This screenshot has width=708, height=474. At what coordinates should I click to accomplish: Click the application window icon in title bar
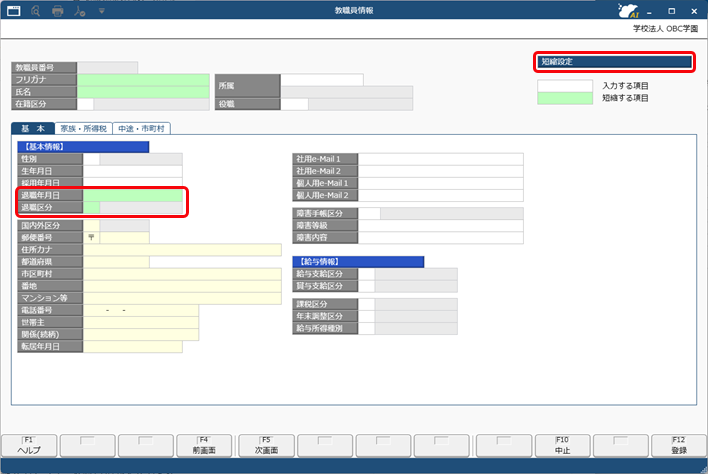(x=14, y=11)
